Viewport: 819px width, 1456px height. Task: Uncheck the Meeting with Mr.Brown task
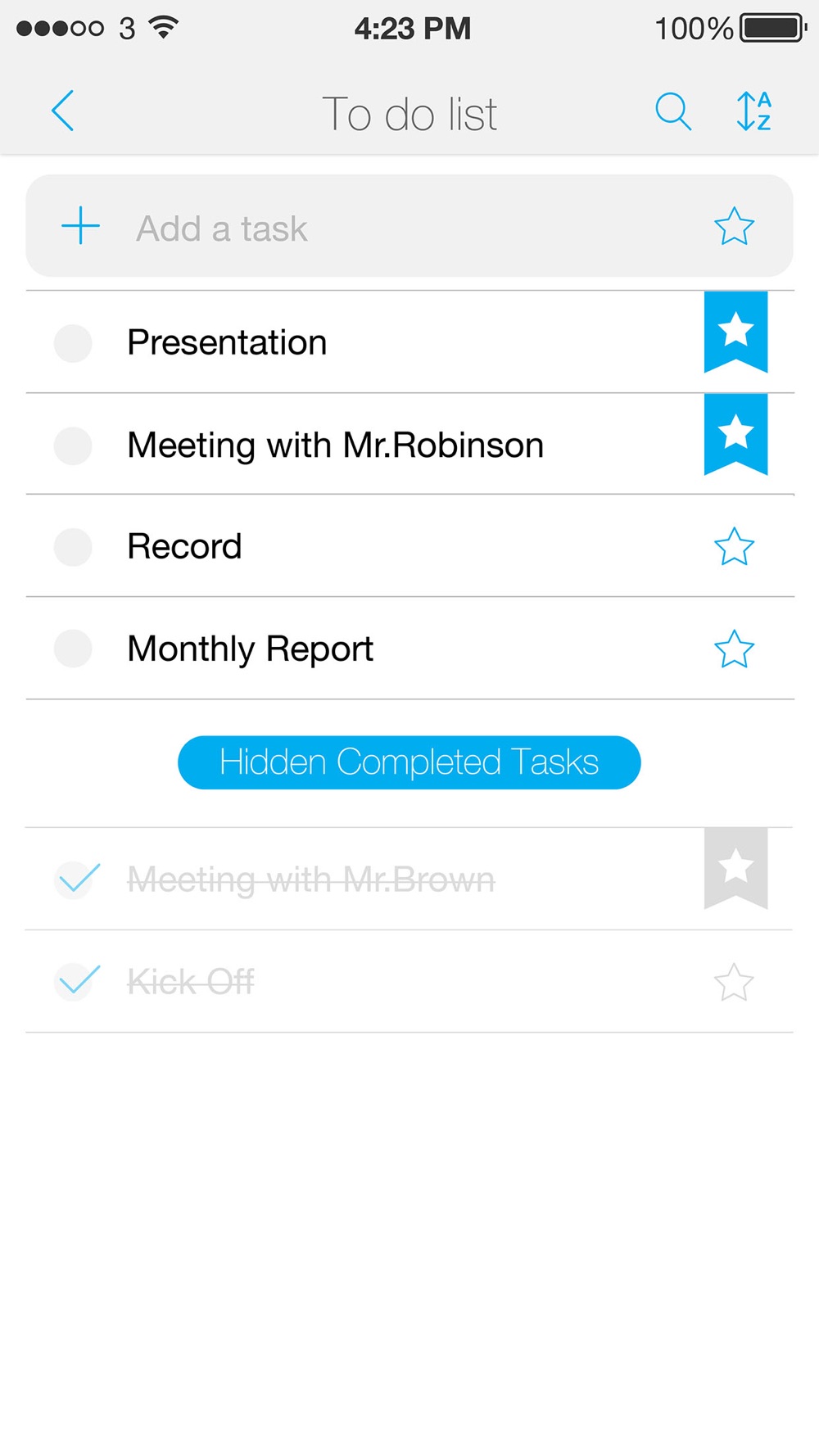[77, 880]
